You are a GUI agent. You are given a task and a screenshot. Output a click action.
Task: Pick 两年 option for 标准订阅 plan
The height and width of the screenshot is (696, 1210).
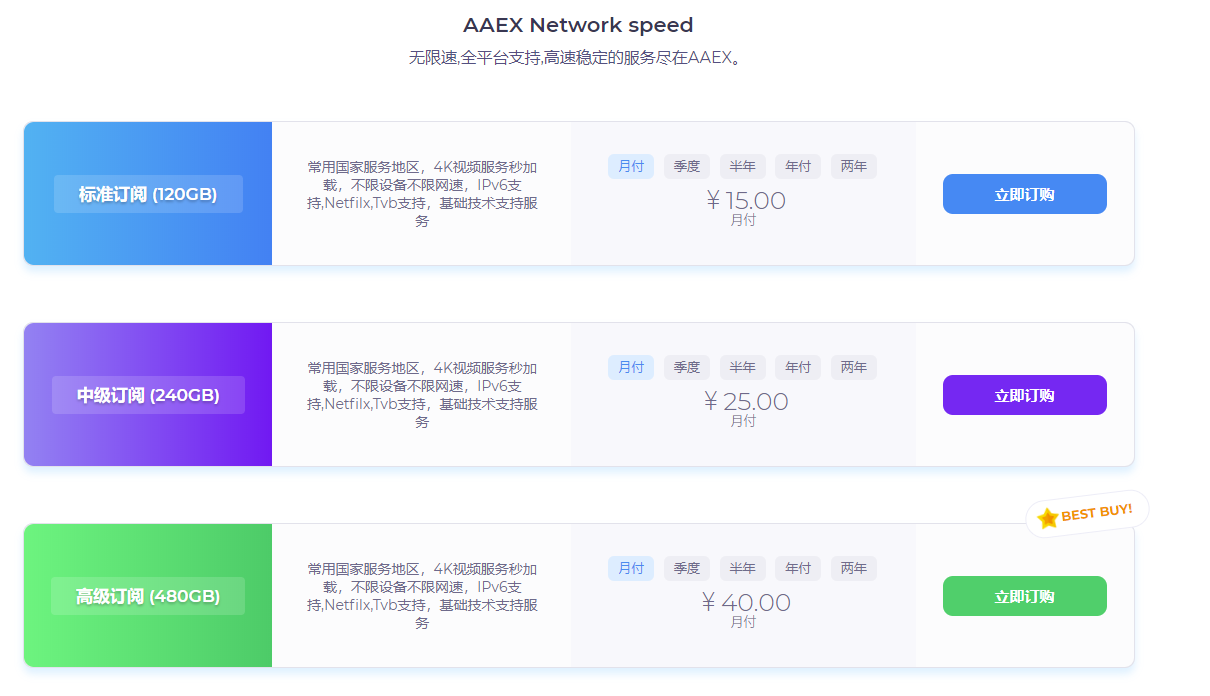[854, 166]
